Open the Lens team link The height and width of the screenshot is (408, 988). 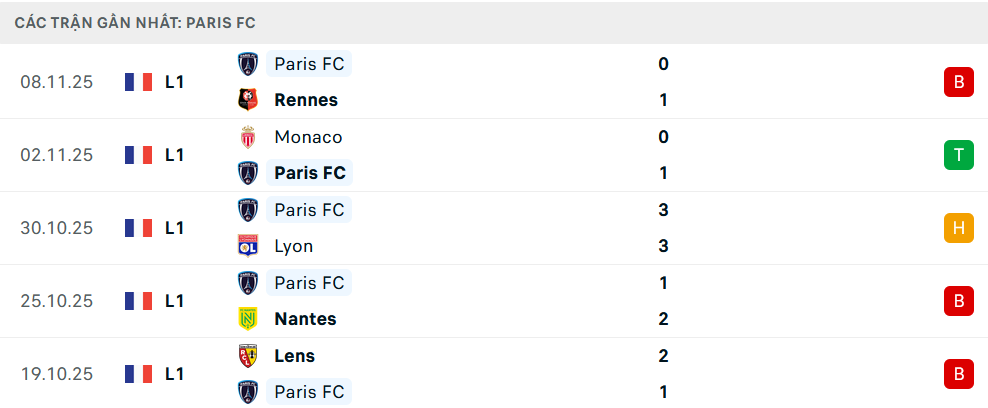click(294, 356)
